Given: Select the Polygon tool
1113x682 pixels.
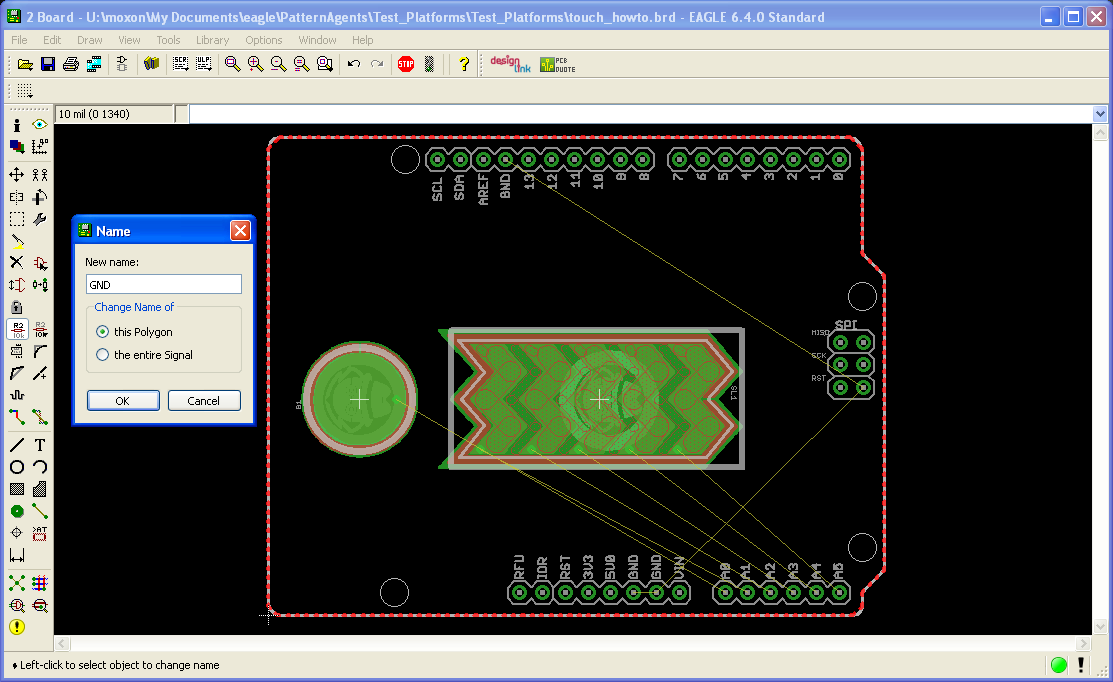Looking at the screenshot, I should tap(40, 490).
